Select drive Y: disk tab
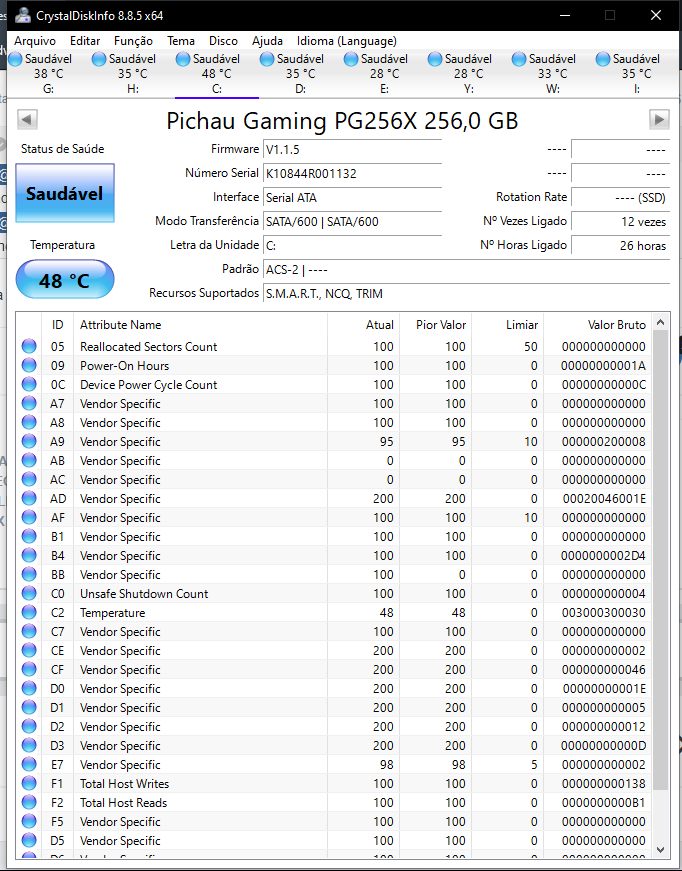 [x=468, y=73]
